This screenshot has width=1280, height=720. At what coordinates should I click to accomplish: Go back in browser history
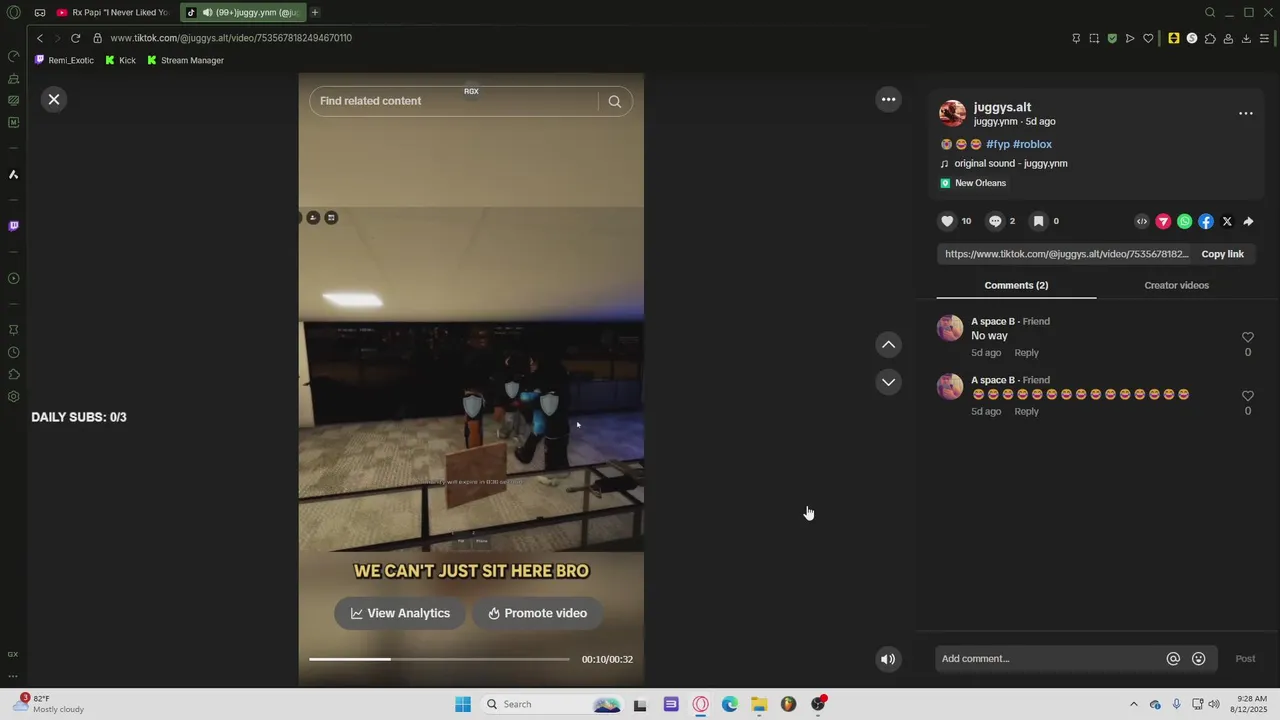pos(39,38)
